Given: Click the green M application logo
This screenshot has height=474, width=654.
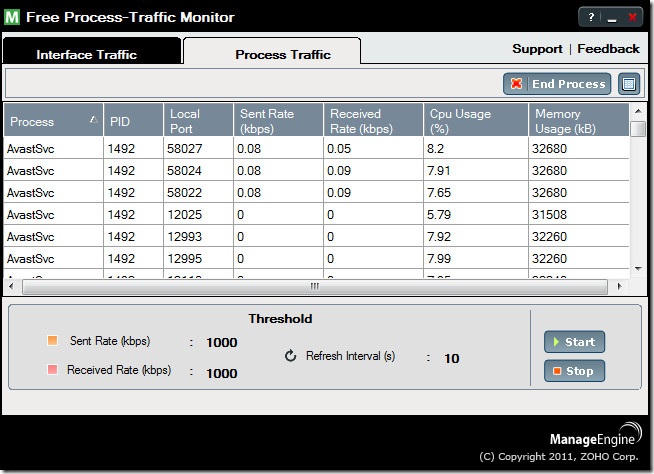Looking at the screenshot, I should [x=12, y=17].
